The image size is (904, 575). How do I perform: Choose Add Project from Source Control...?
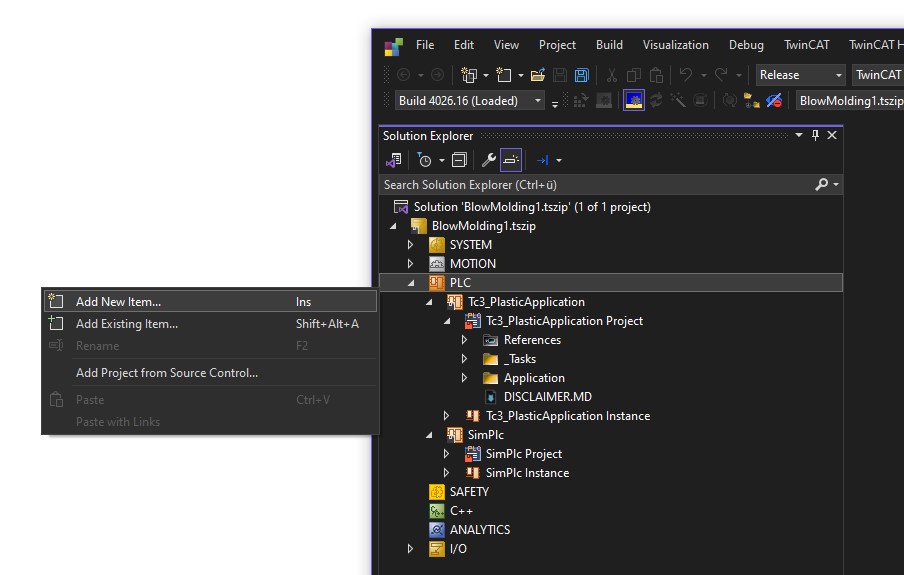click(210, 373)
